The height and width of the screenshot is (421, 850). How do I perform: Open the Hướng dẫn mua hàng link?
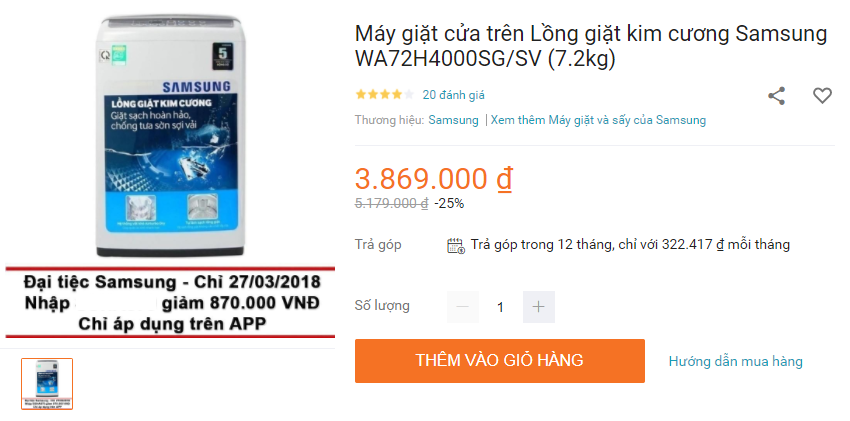(735, 361)
